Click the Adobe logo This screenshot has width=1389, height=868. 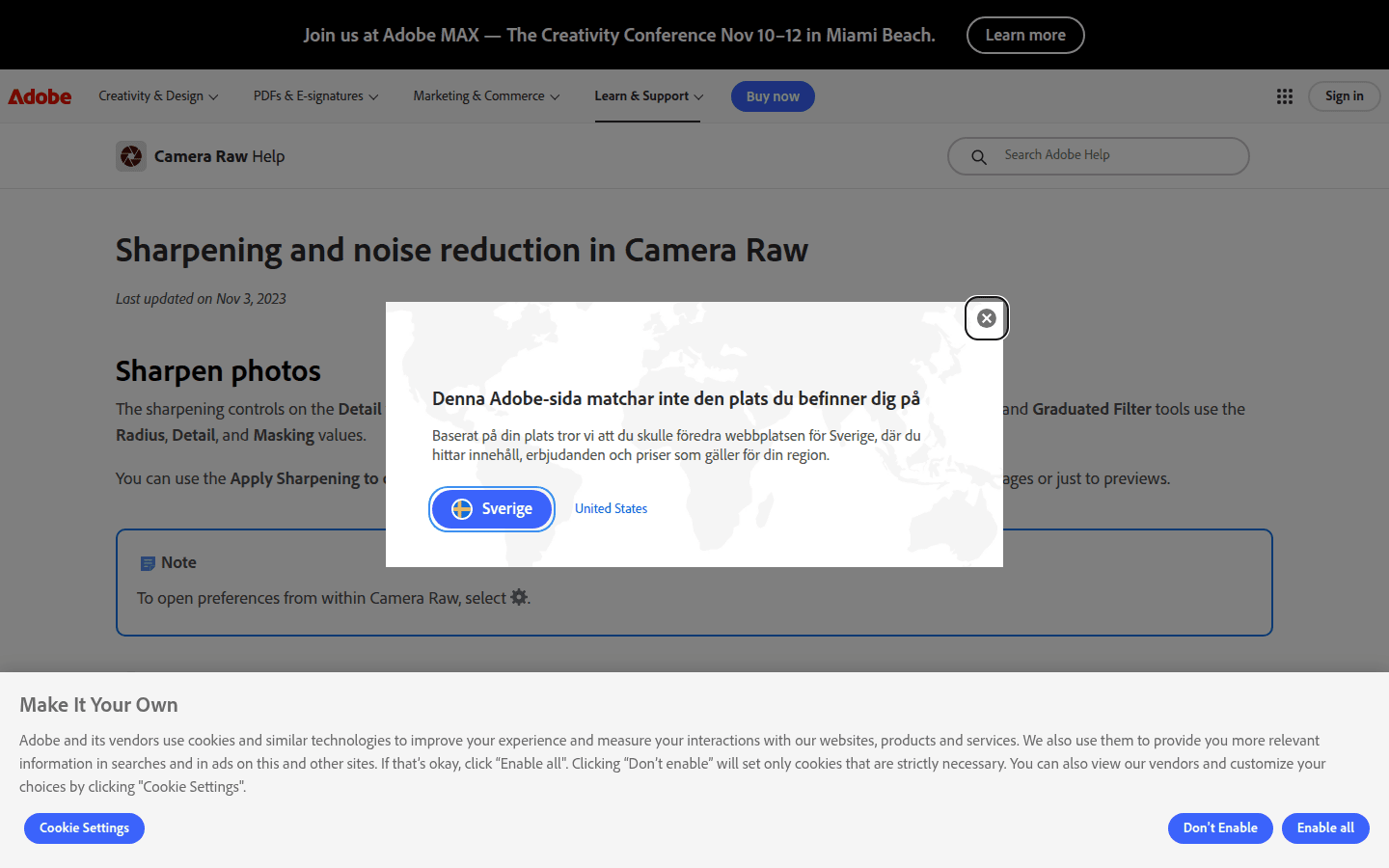point(40,96)
